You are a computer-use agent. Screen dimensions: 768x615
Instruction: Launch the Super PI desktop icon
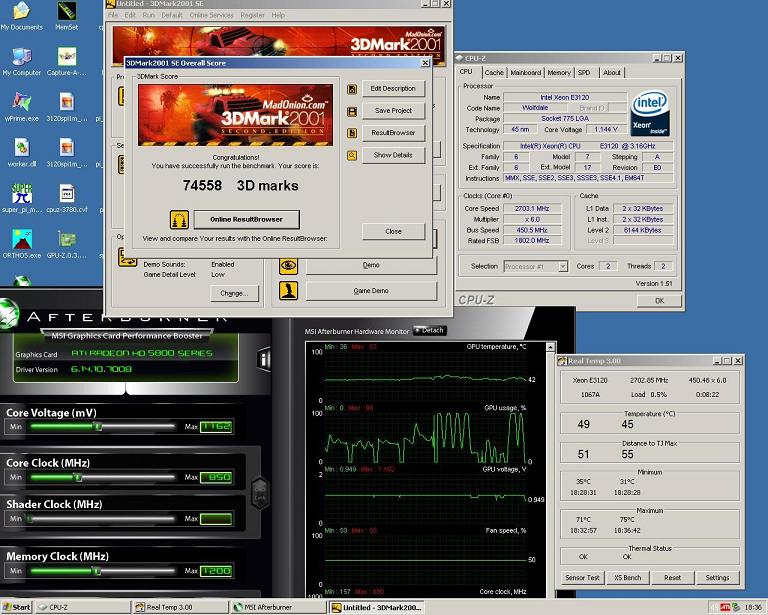22,198
